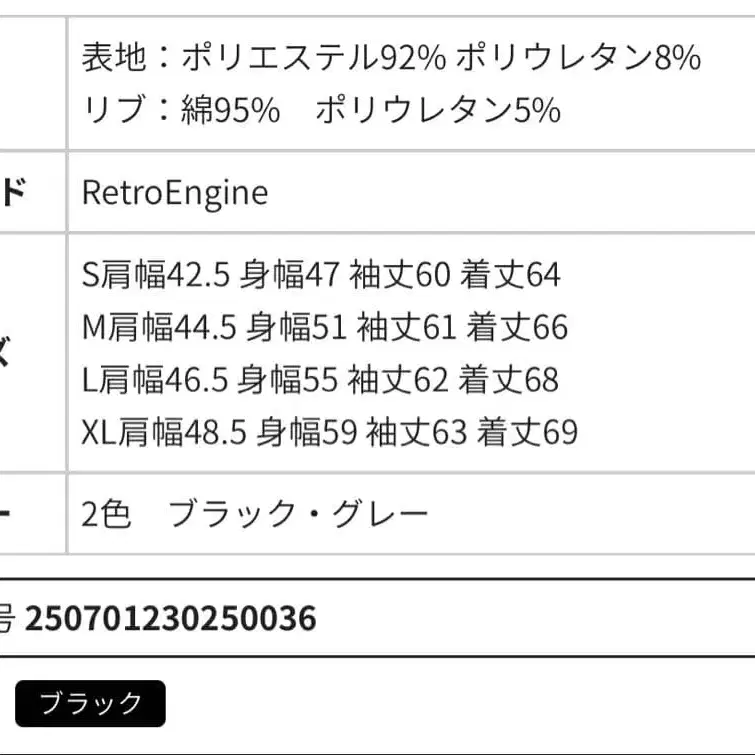The image size is (755, 755).
Task: Click 着丈69 in the XL row
Action: click(x=527, y=432)
